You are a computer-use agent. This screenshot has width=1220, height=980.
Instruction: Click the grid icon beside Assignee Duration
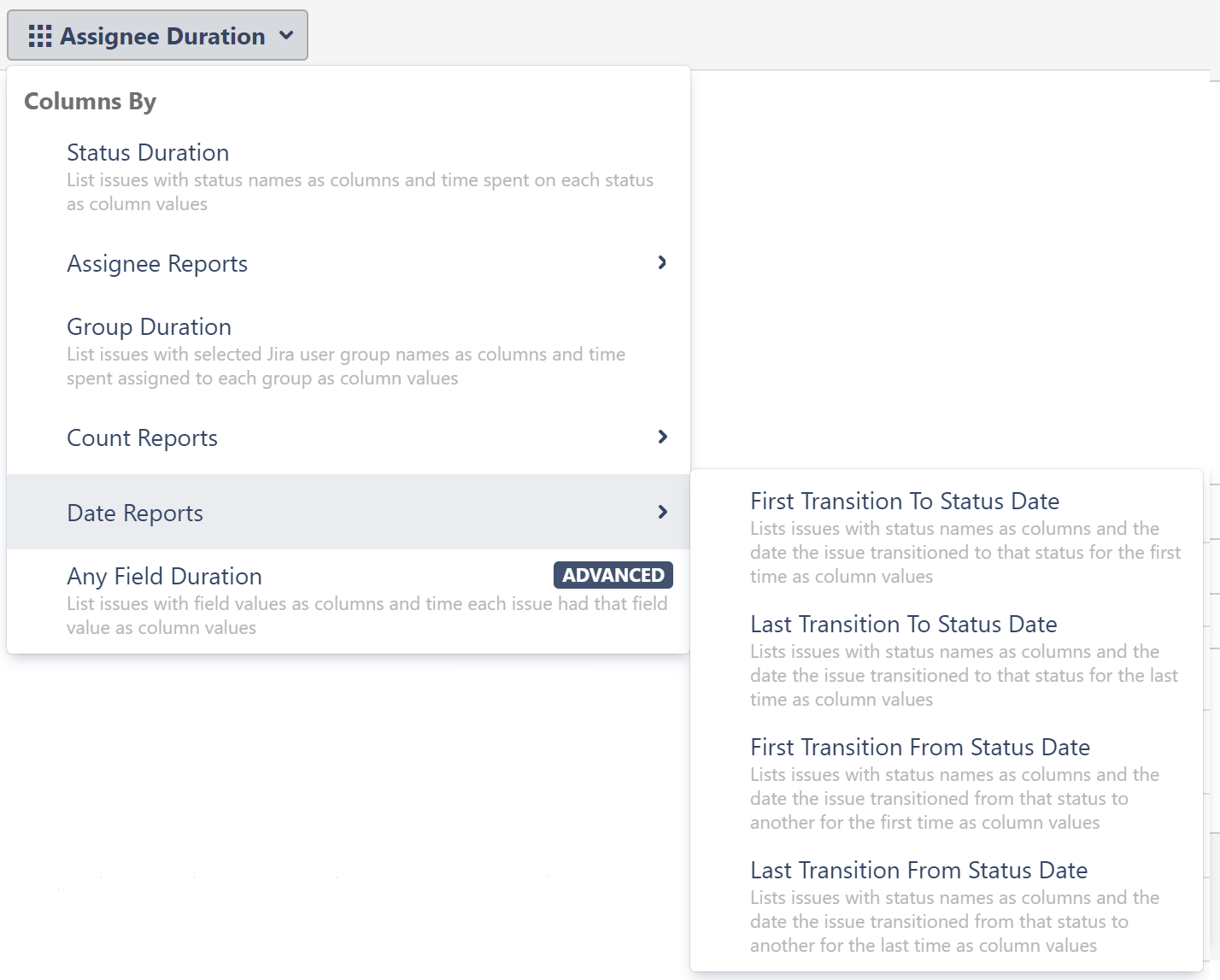tap(40, 36)
